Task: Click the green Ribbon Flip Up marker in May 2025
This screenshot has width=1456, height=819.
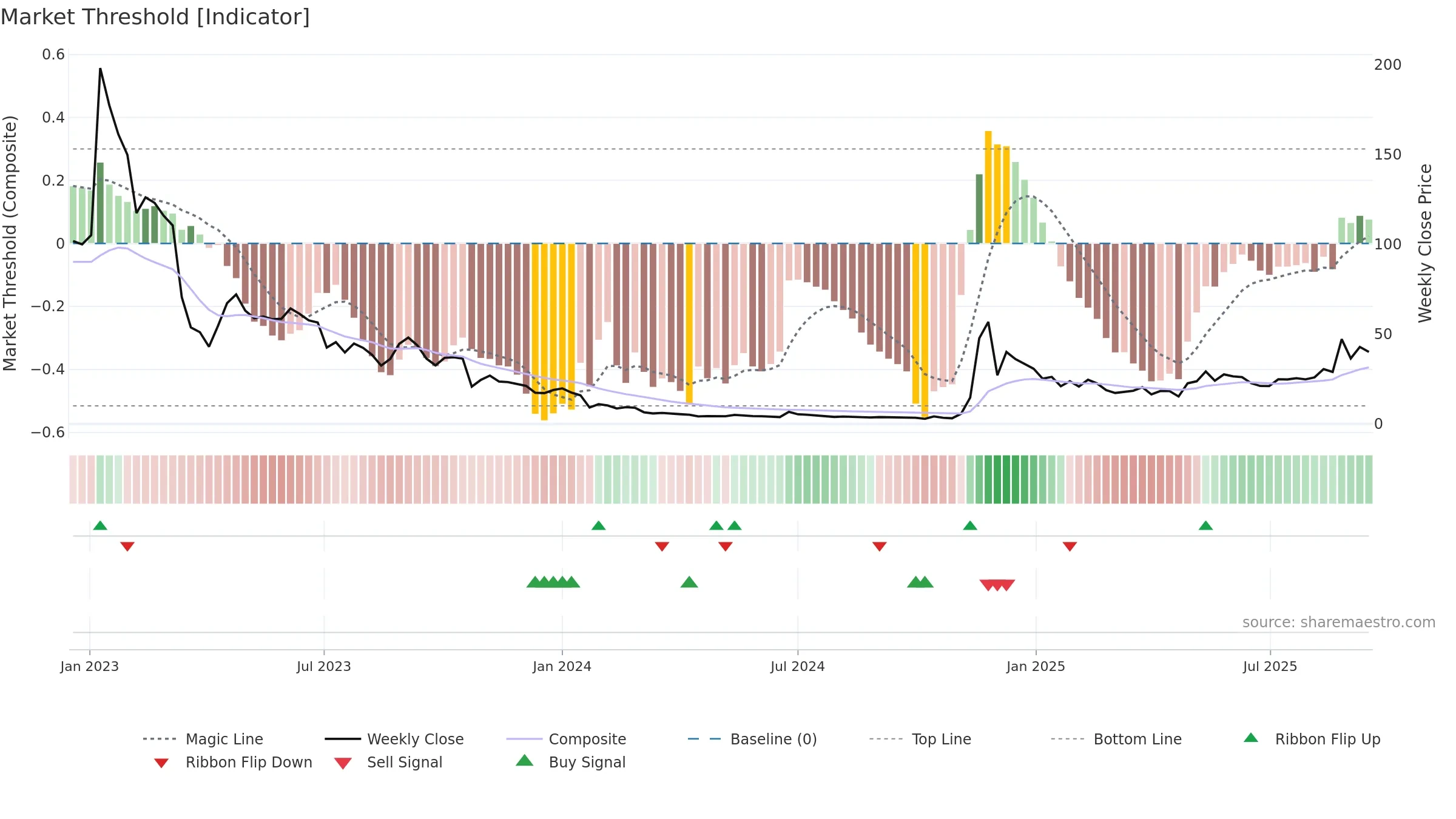Action: coord(1205,525)
